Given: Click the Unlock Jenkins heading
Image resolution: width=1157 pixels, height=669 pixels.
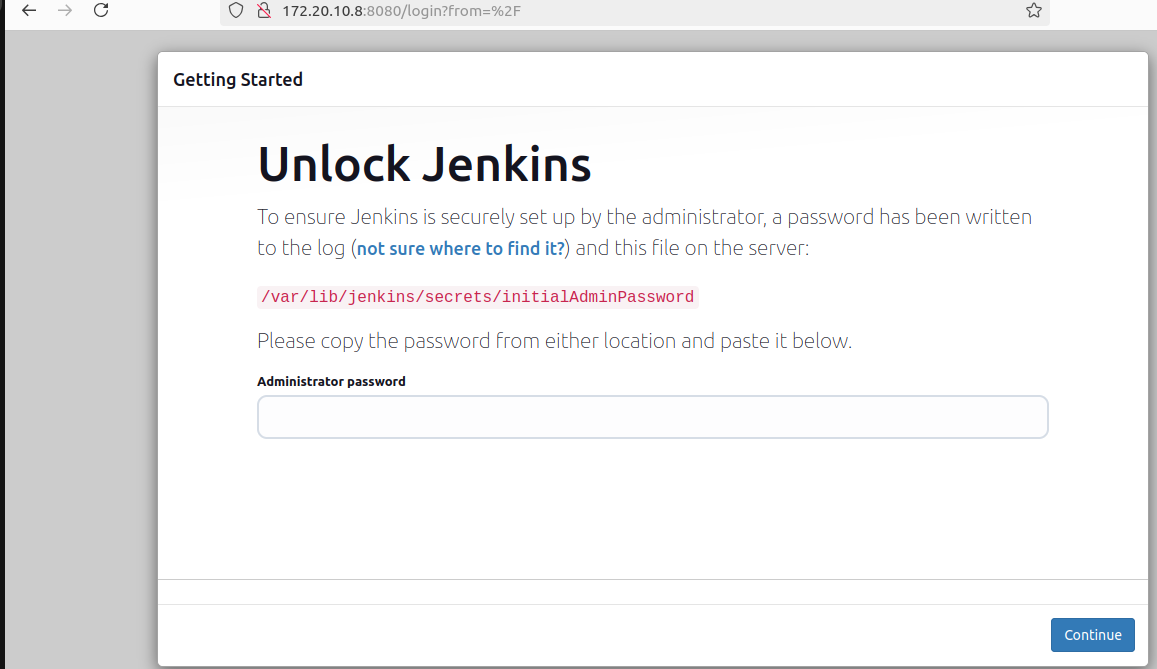Looking at the screenshot, I should click(424, 164).
